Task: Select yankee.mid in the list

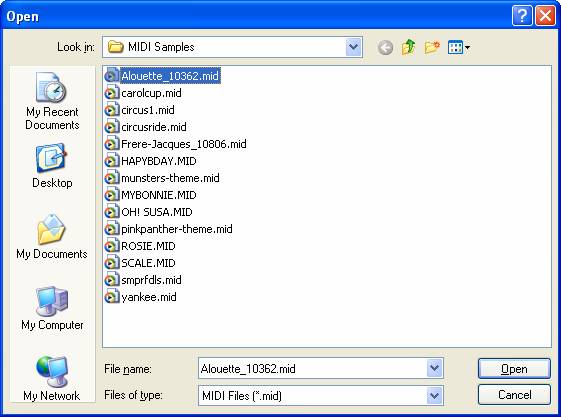Action: [141, 297]
